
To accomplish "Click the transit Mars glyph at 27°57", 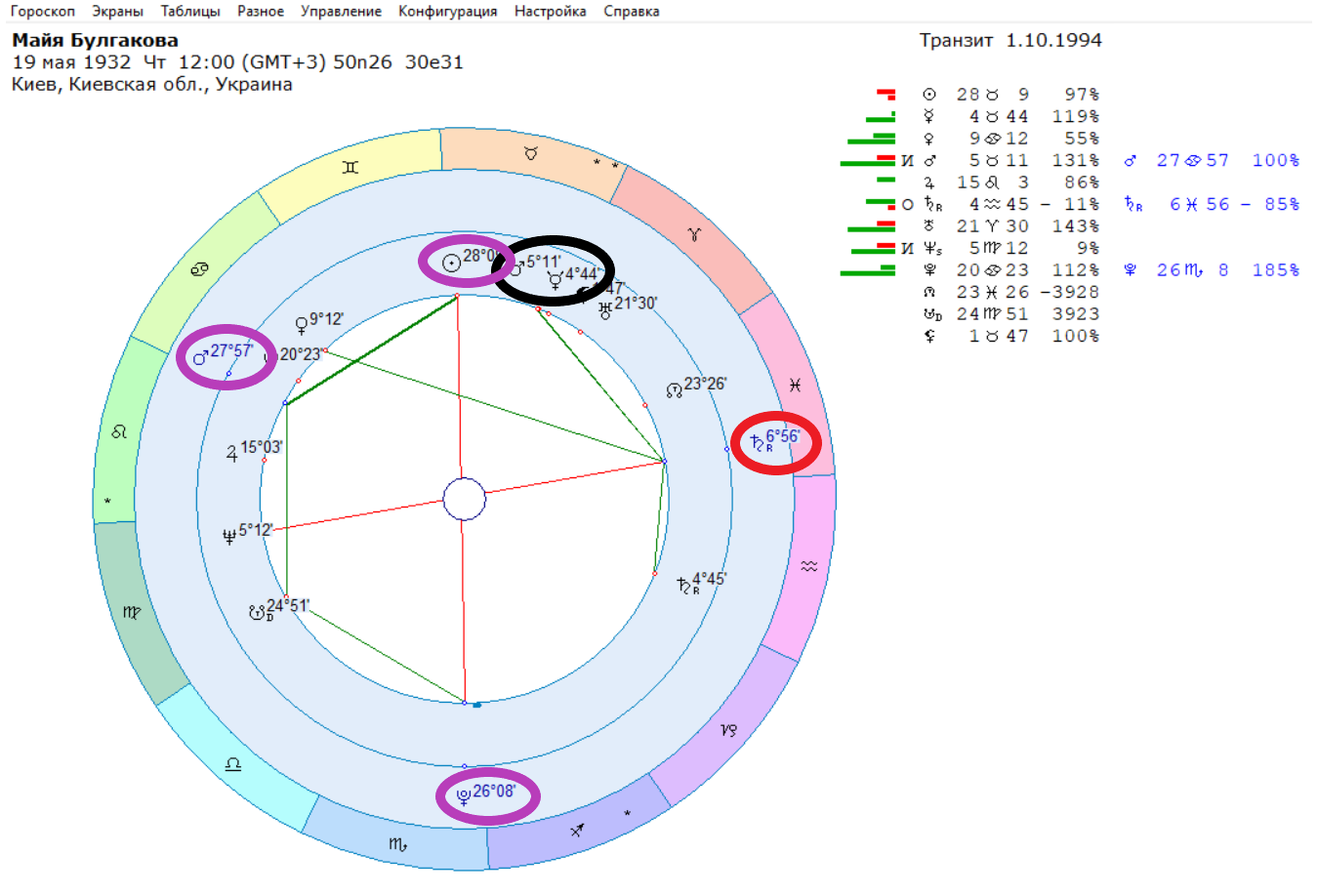I will pos(201,357).
